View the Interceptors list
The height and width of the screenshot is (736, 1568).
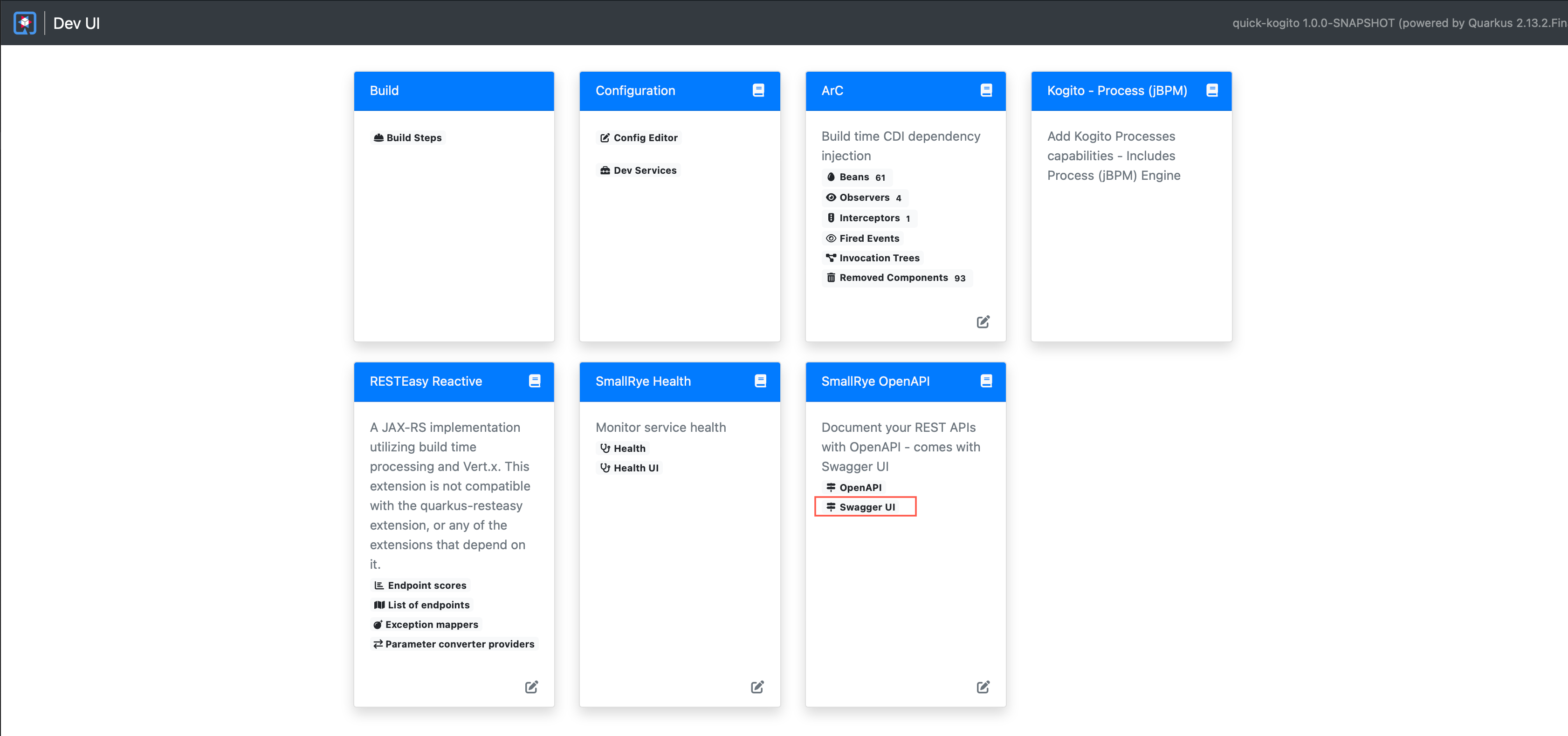click(869, 218)
